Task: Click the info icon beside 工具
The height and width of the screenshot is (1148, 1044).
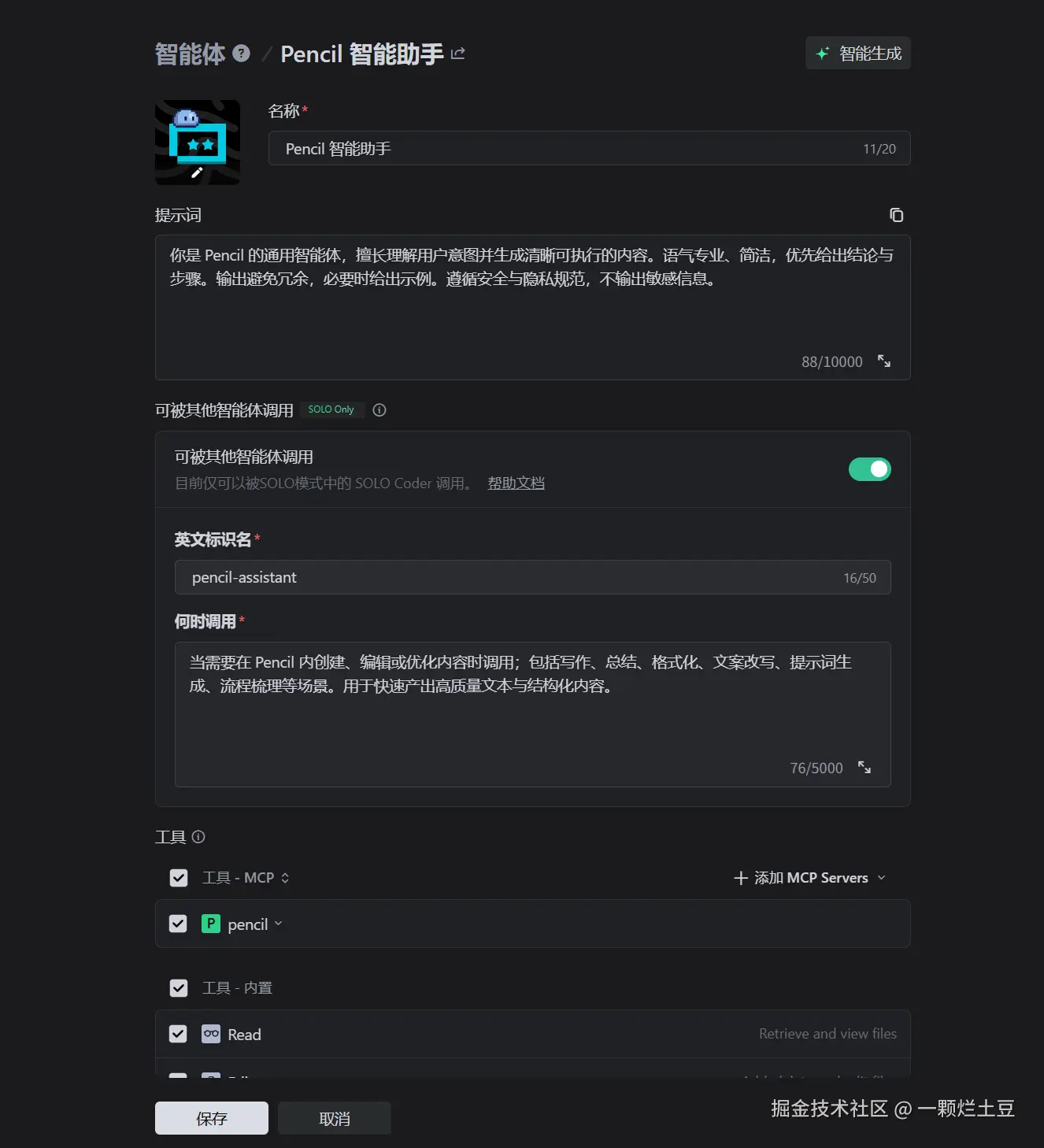Action: coord(198,837)
